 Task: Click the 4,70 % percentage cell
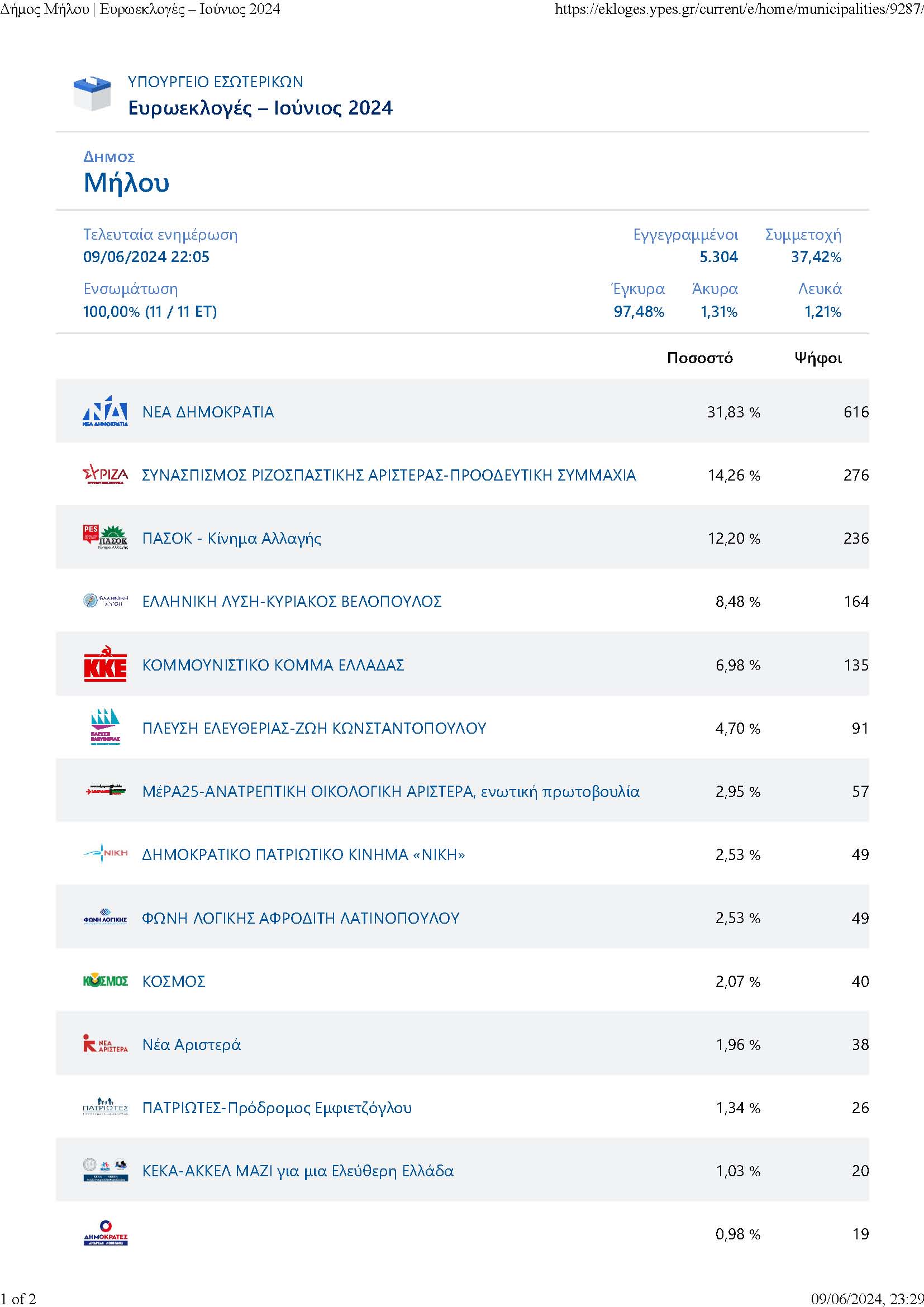[737, 728]
